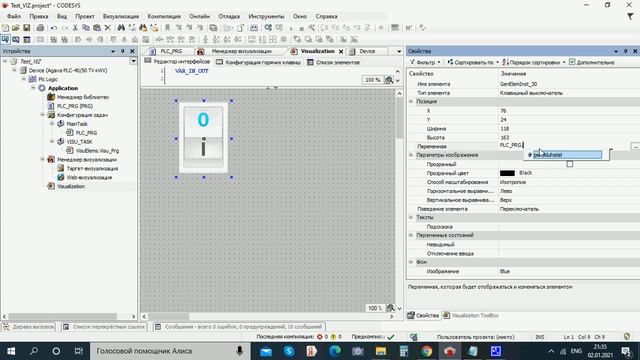
Task: Open the Сортировать по dropdown
Action: pyautogui.click(x=473, y=62)
